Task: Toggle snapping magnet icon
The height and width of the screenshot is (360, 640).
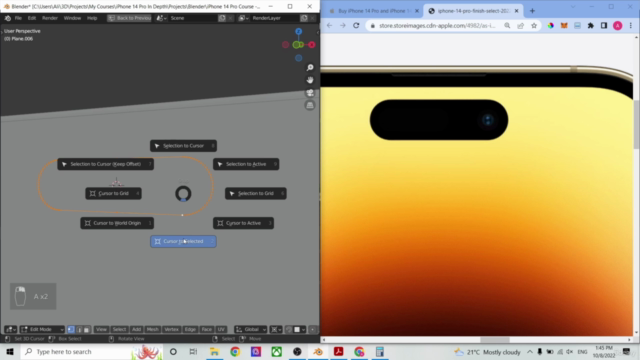Action: tap(289, 329)
